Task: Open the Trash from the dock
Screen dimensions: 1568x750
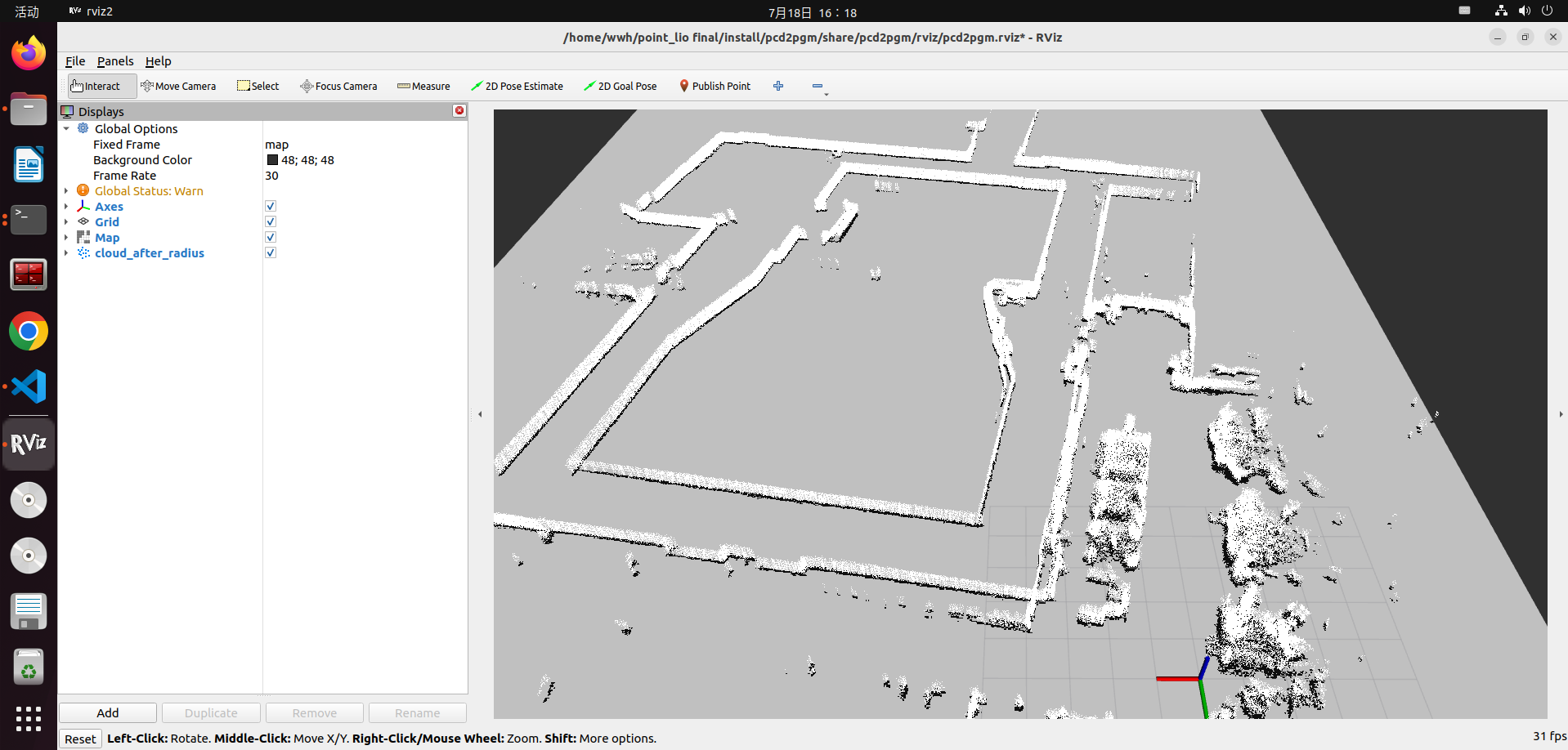Action: 29,667
